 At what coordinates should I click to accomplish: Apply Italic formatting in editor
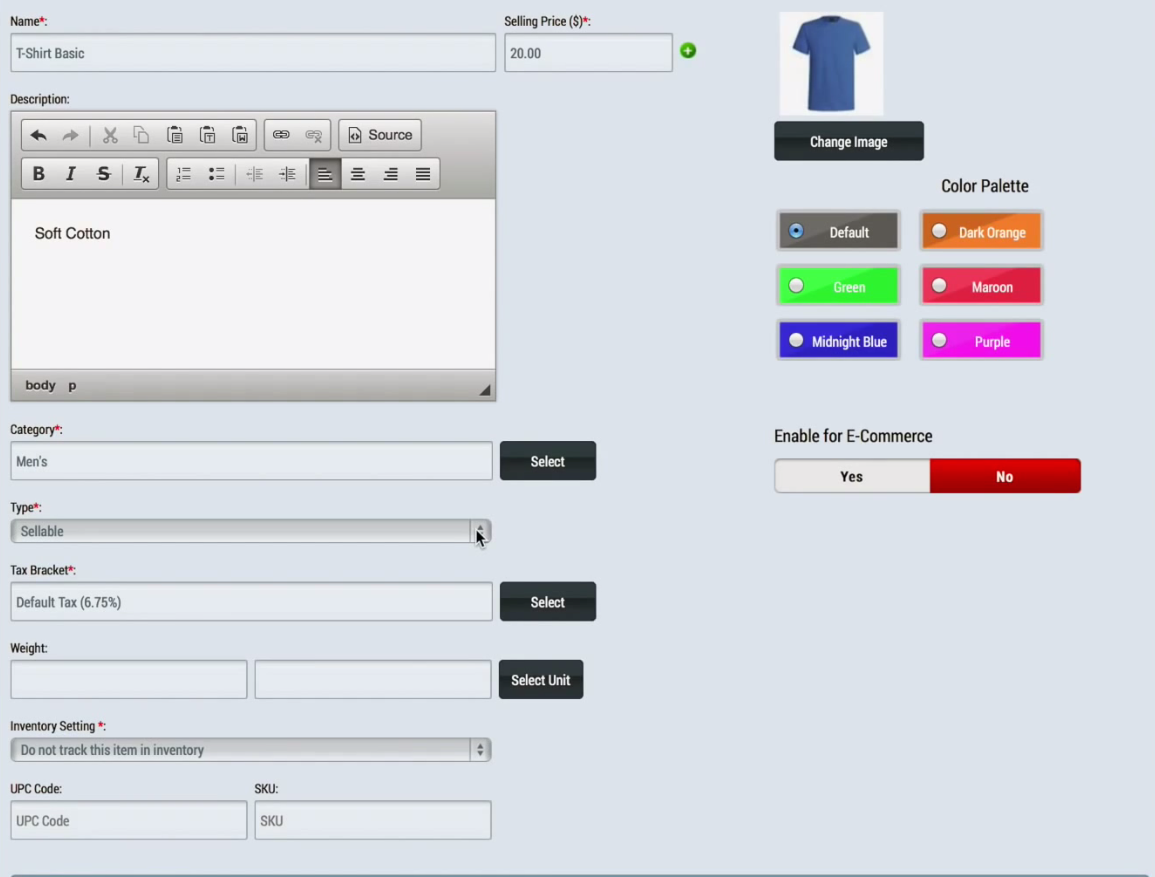(71, 174)
